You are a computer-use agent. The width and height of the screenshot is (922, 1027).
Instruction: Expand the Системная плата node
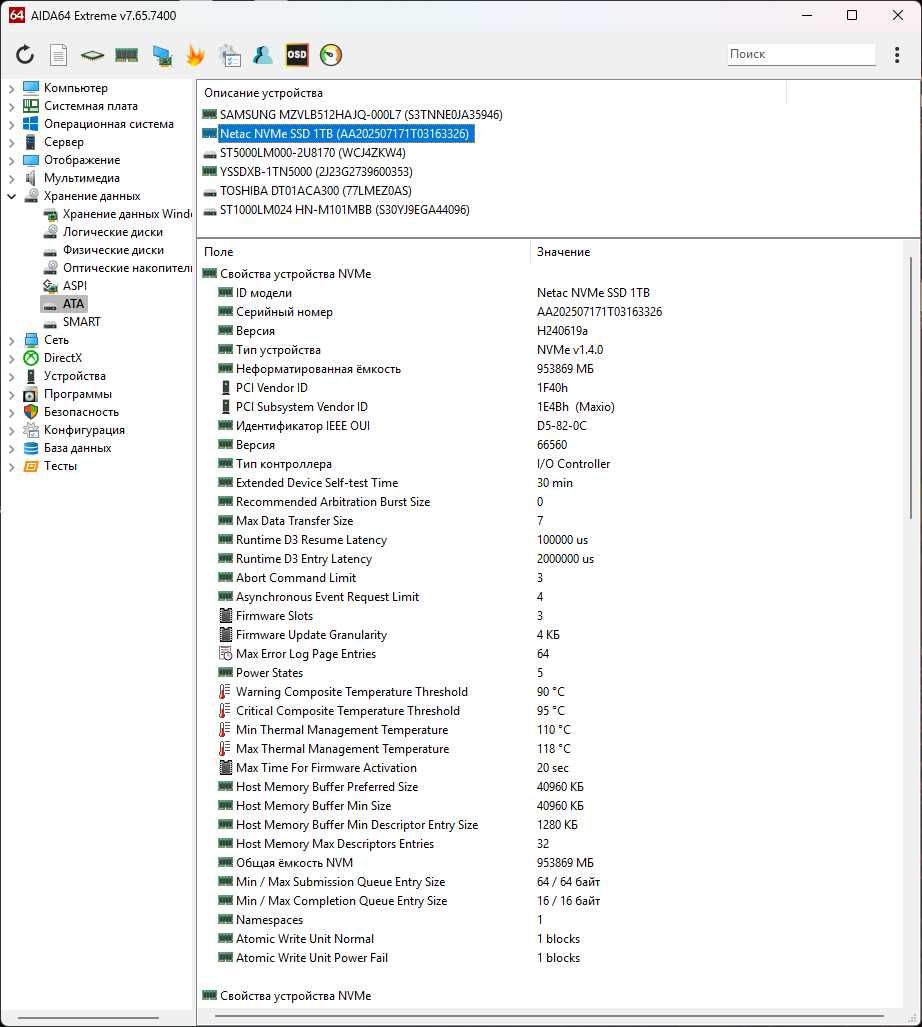[11, 106]
